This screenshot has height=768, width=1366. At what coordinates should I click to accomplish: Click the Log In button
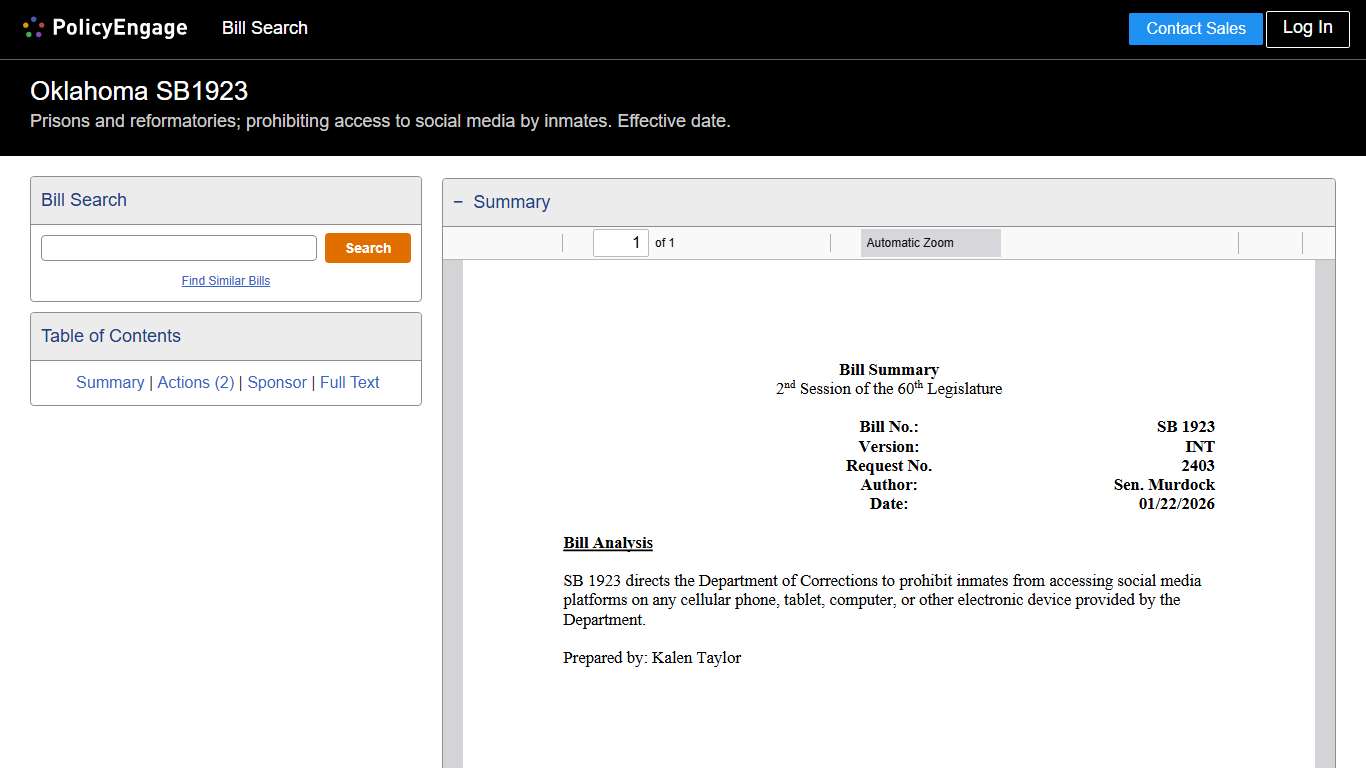tap(1307, 29)
